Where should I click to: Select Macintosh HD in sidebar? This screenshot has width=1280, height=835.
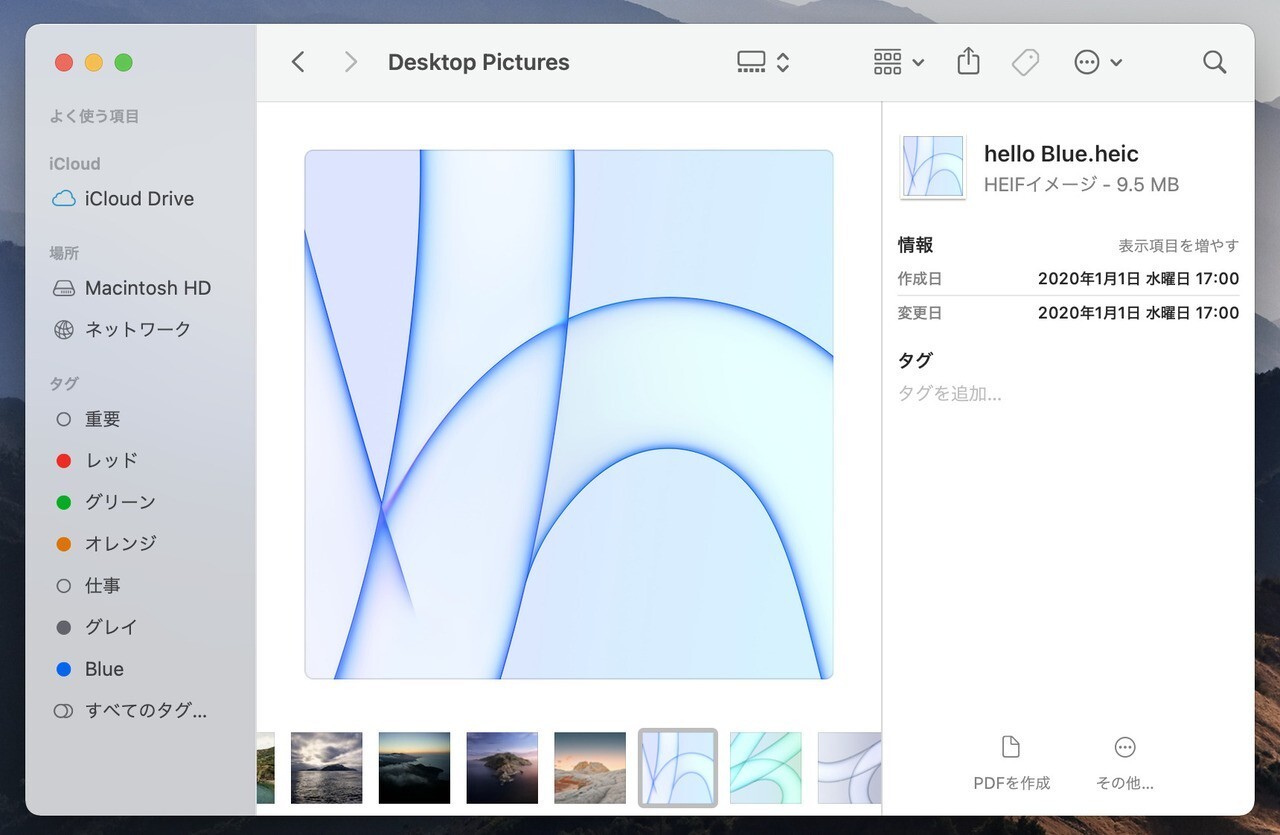132,288
